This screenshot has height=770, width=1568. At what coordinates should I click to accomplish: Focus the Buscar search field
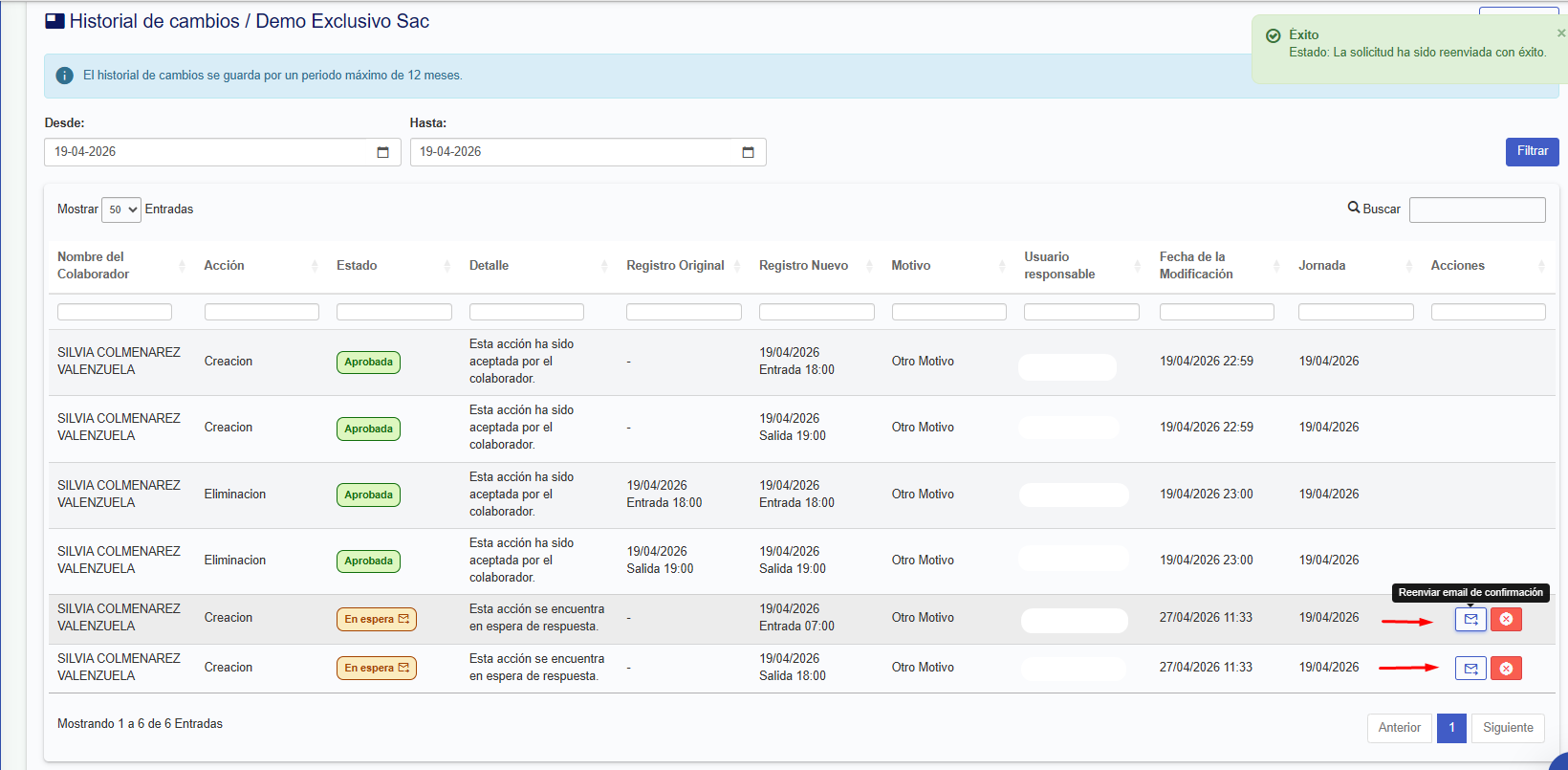tap(1477, 209)
